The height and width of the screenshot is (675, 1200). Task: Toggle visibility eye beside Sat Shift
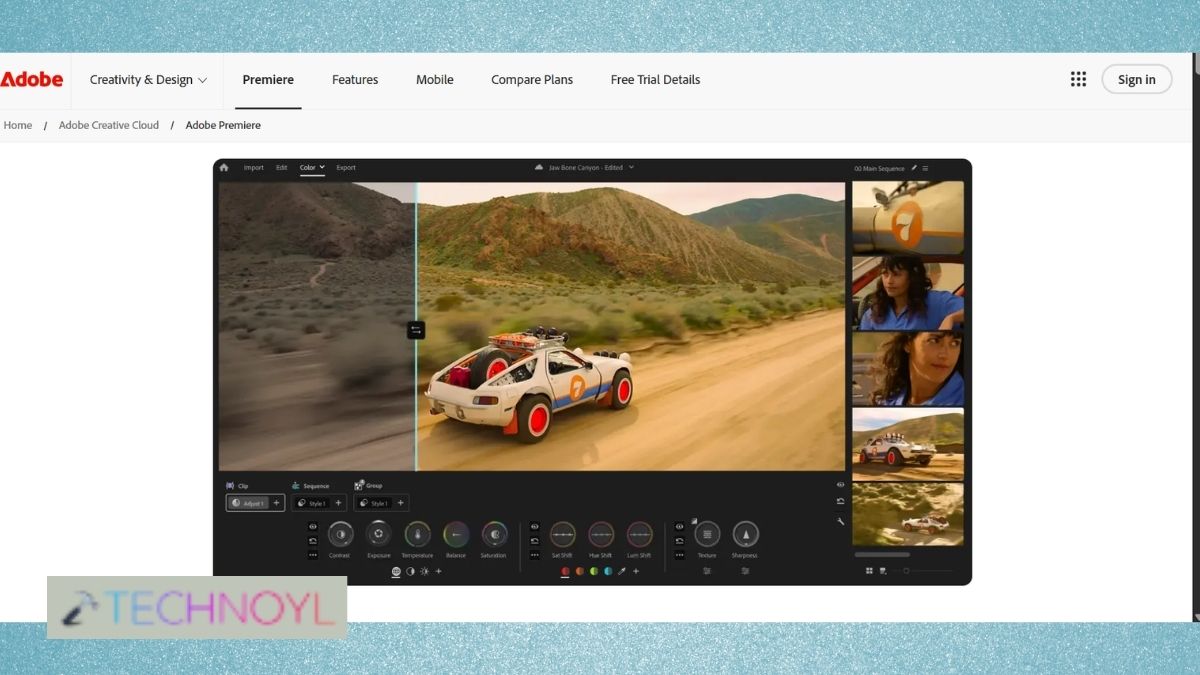click(x=535, y=526)
